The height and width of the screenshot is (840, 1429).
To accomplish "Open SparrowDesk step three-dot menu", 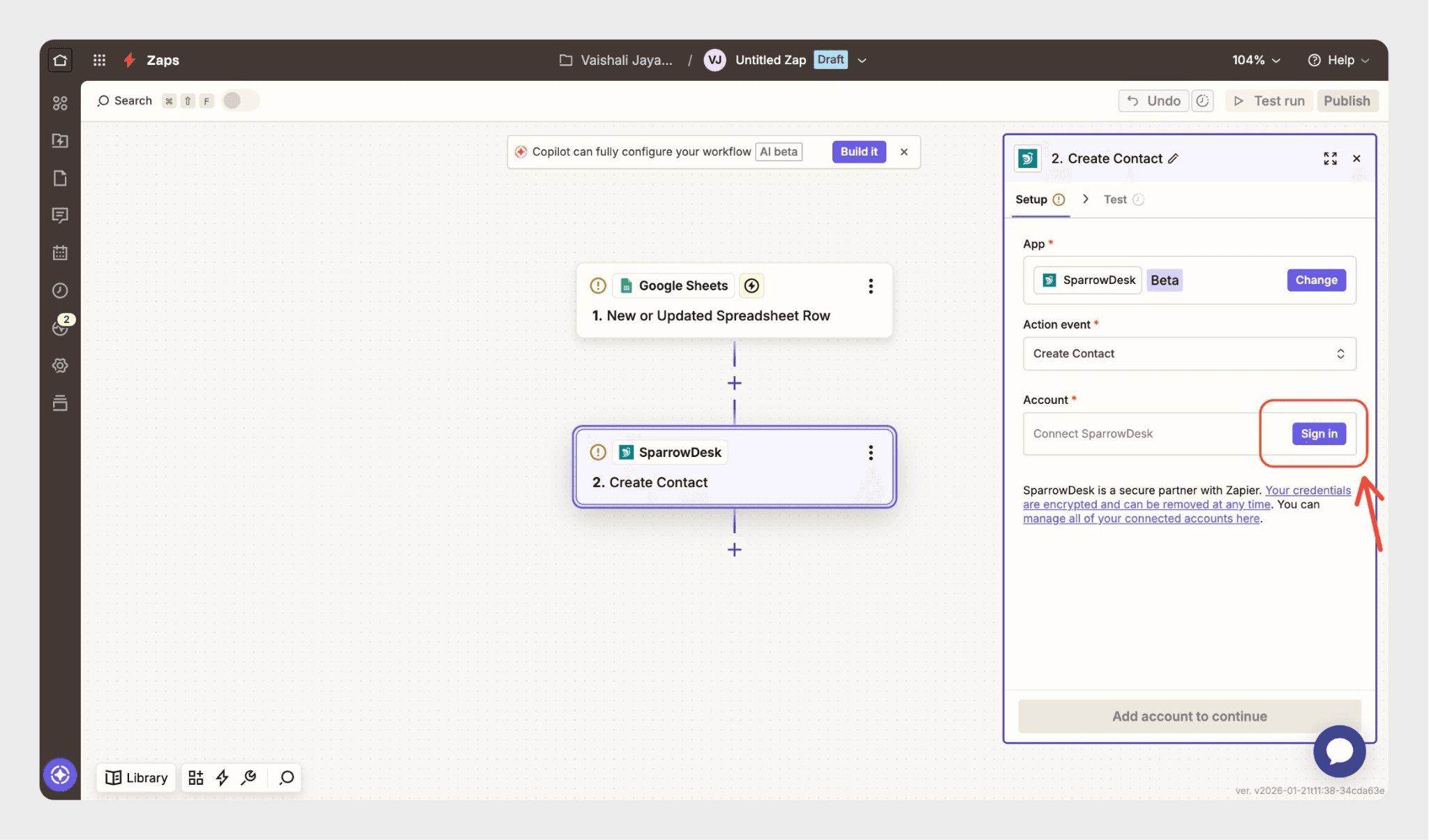I will coord(870,453).
